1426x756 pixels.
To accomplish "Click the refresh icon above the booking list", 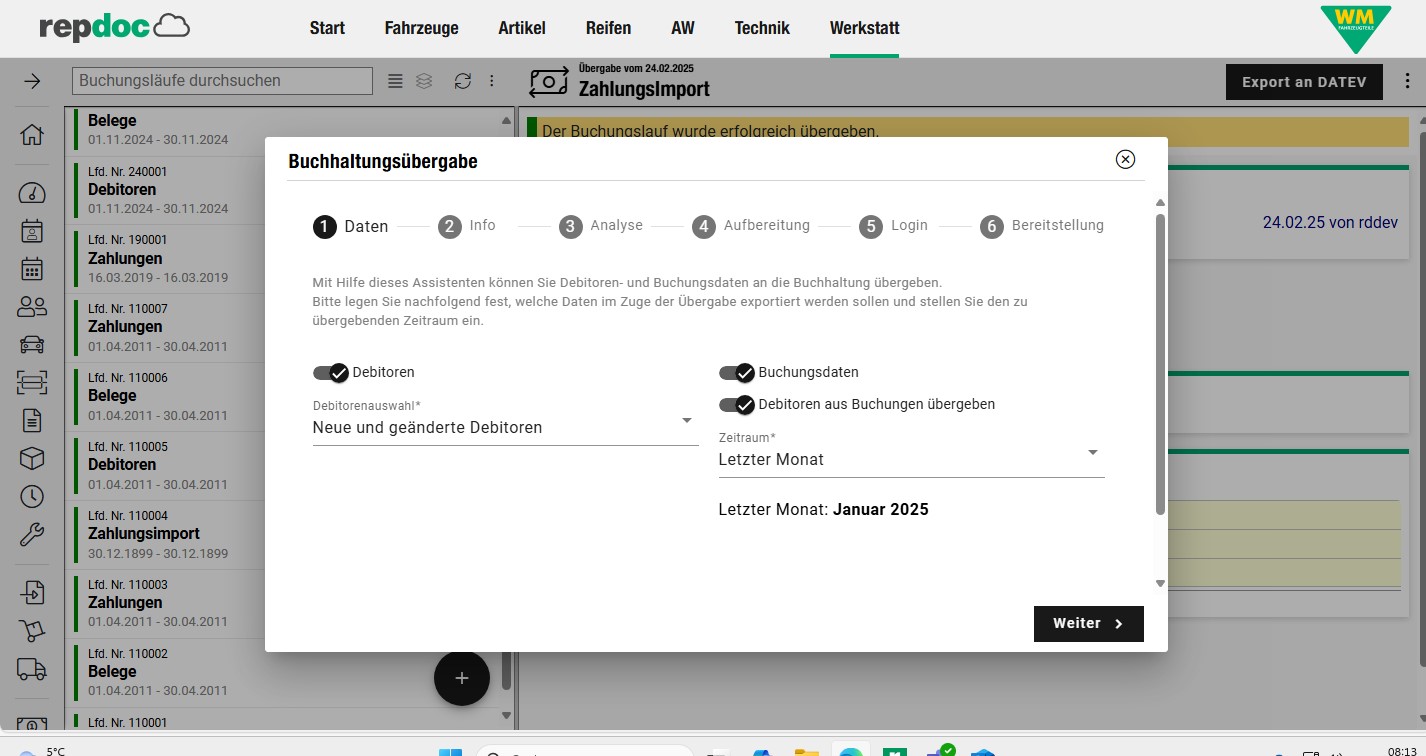I will coord(462,81).
